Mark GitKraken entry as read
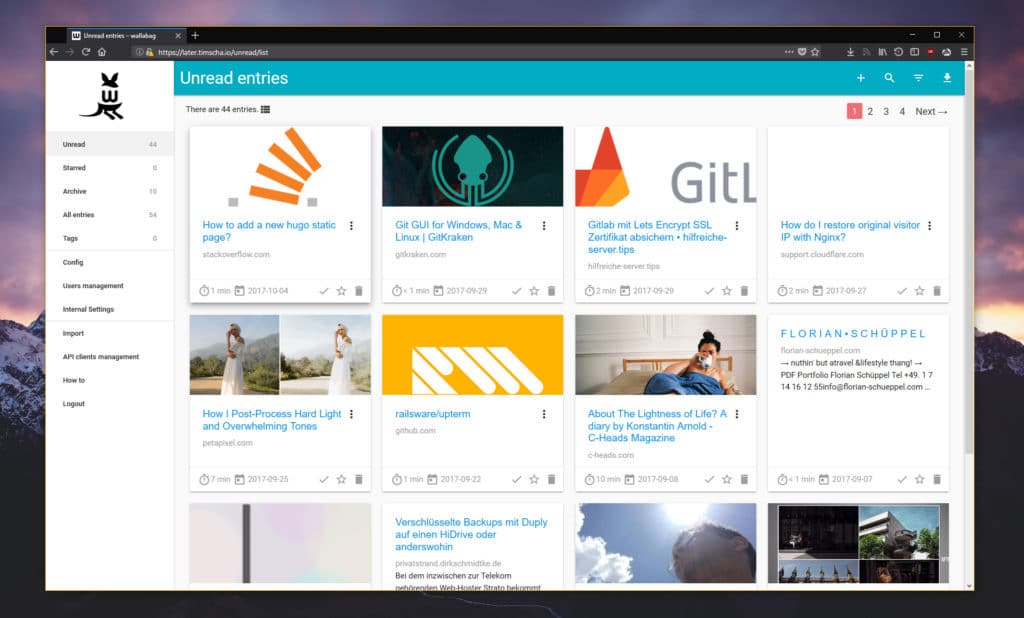 pyautogui.click(x=517, y=291)
